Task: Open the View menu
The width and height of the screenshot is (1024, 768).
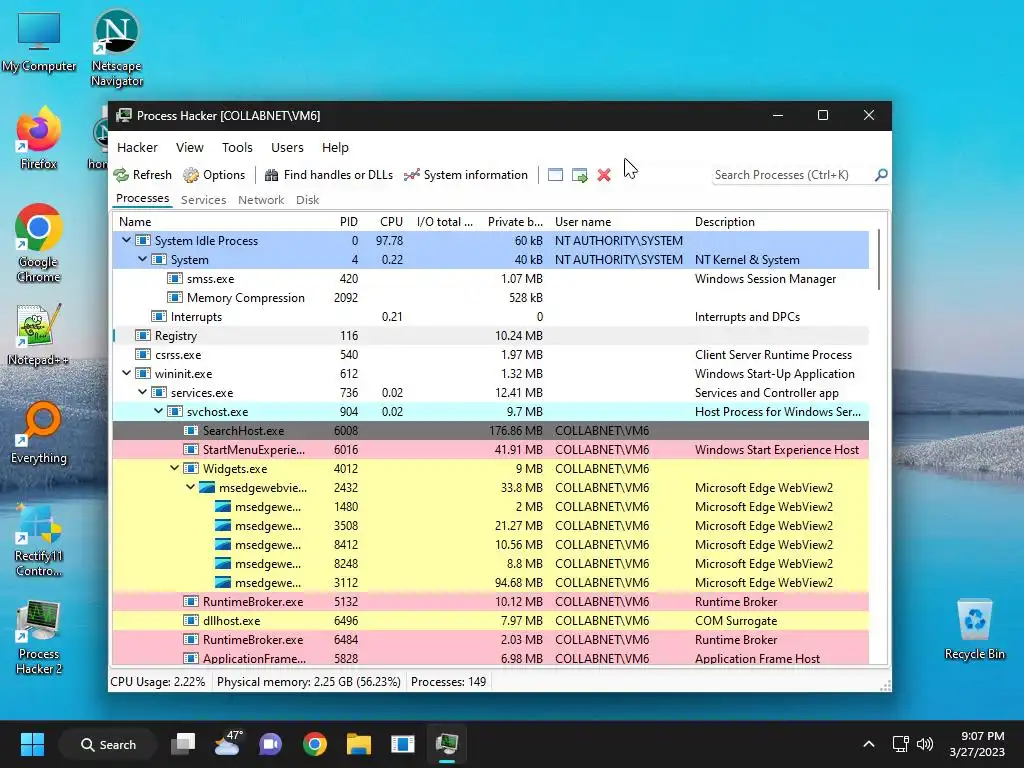Action: pos(190,148)
